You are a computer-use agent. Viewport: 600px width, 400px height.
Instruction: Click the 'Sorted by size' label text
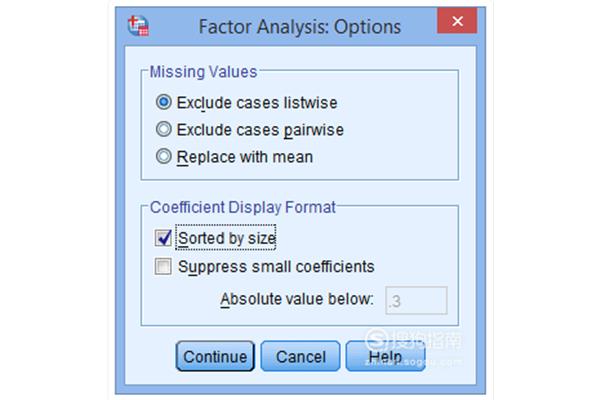coord(227,238)
